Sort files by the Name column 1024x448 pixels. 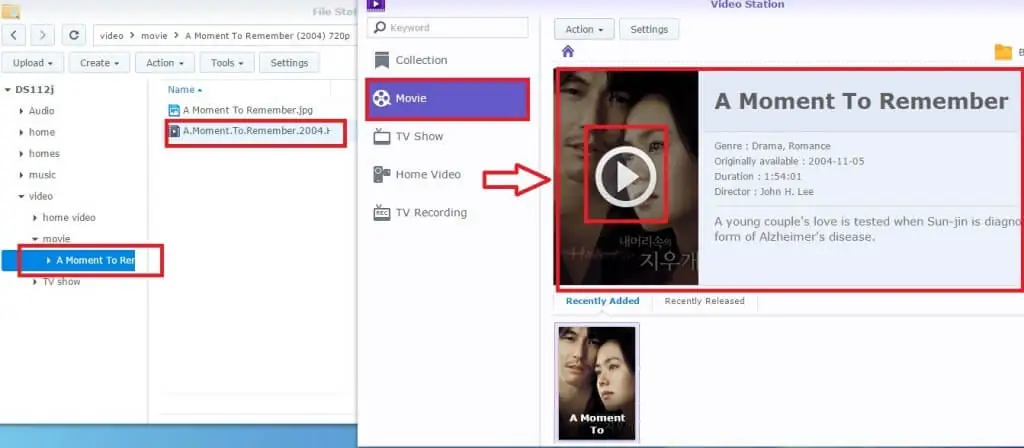[x=185, y=89]
